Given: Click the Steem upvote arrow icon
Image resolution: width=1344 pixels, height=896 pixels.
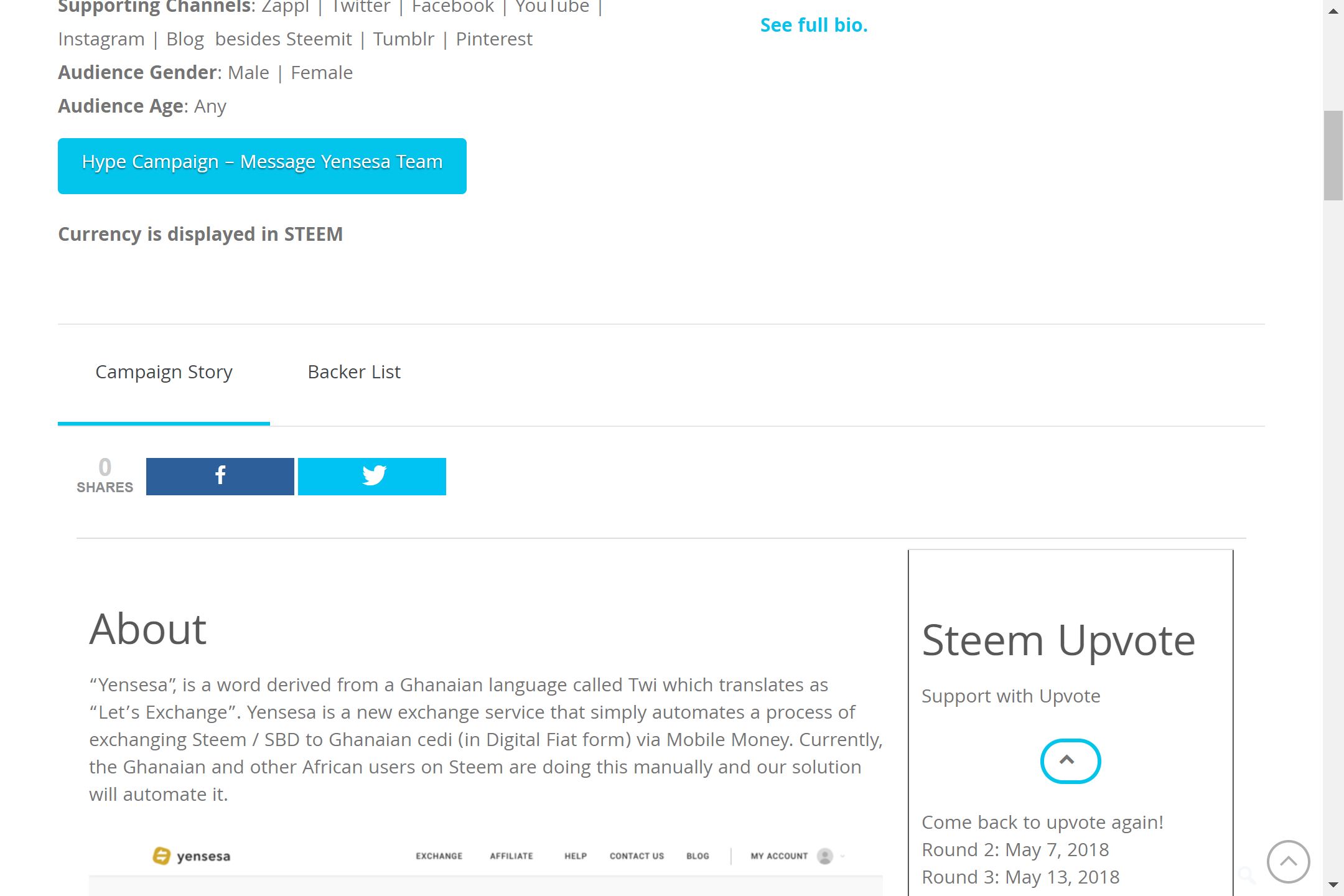Looking at the screenshot, I should pos(1070,761).
